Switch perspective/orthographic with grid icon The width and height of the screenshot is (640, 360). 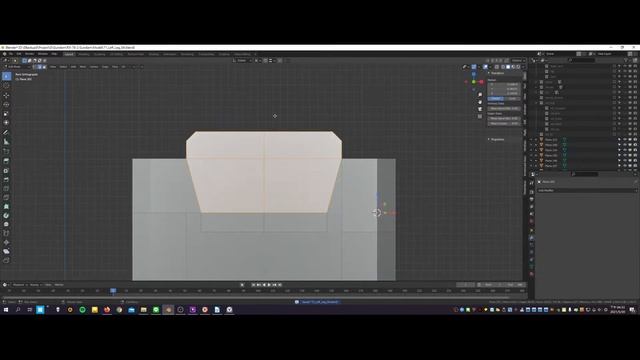coord(480,117)
